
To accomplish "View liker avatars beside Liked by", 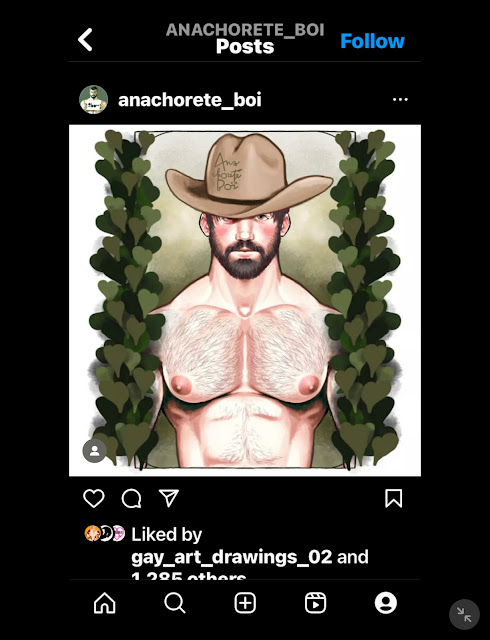I will tap(105, 533).
